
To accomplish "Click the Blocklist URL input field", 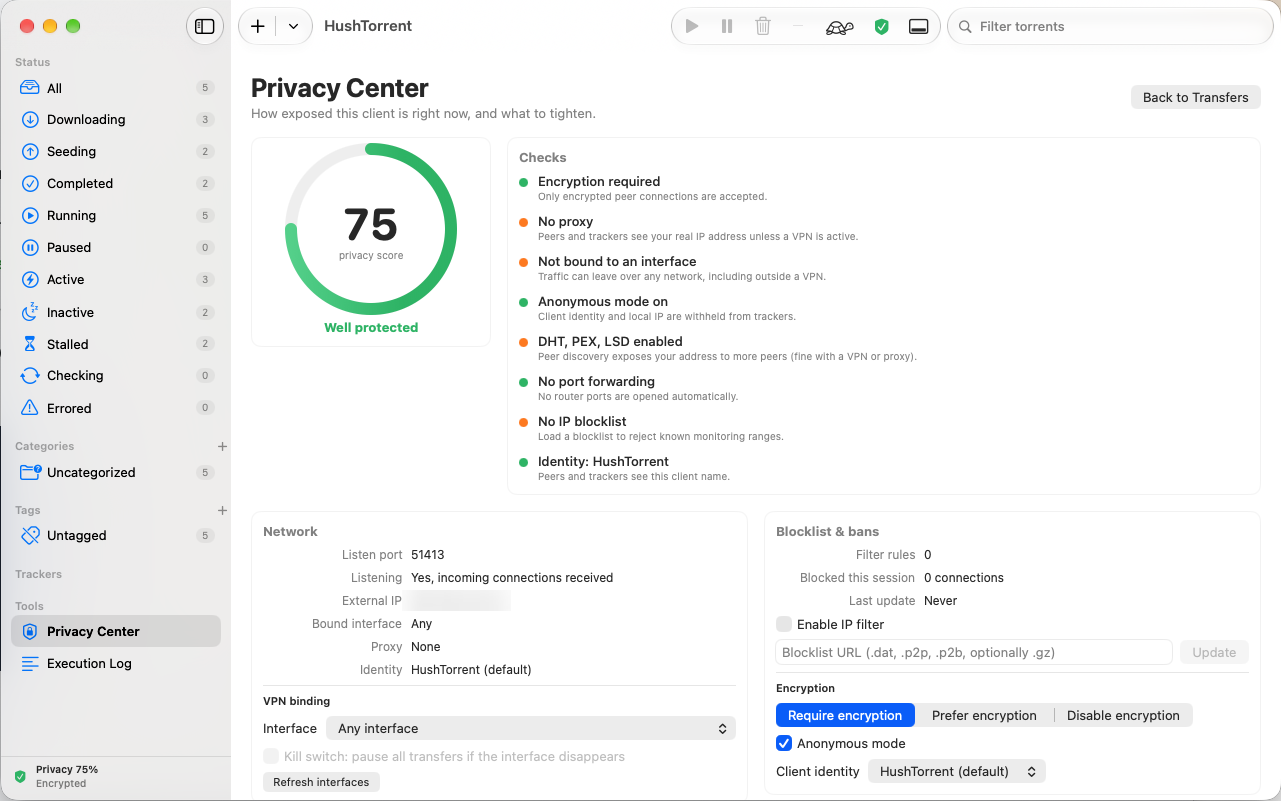I will point(974,652).
